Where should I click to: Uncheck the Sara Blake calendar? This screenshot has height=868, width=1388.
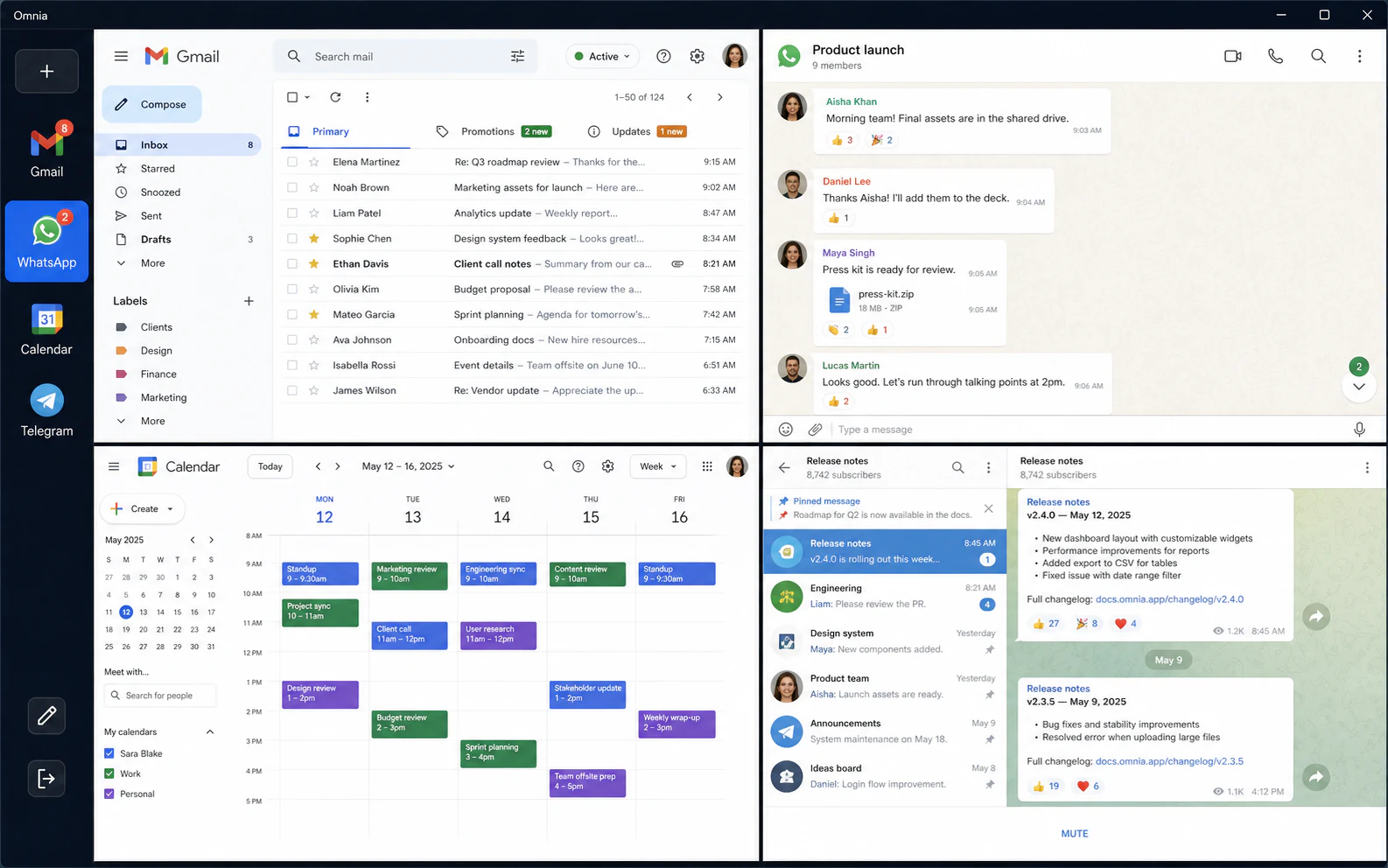tap(109, 753)
